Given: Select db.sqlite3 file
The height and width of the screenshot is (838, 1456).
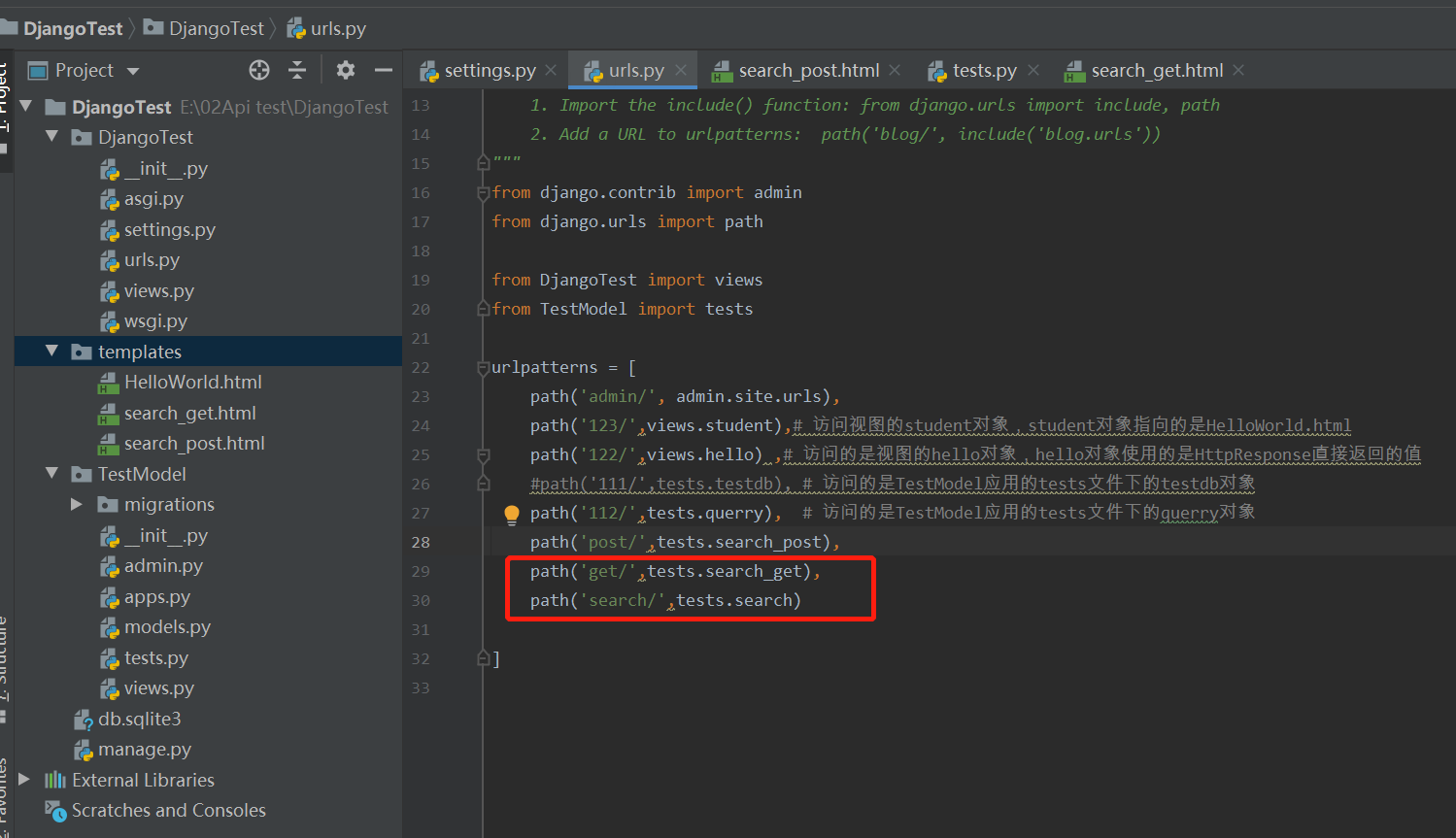Looking at the screenshot, I should pos(139,719).
